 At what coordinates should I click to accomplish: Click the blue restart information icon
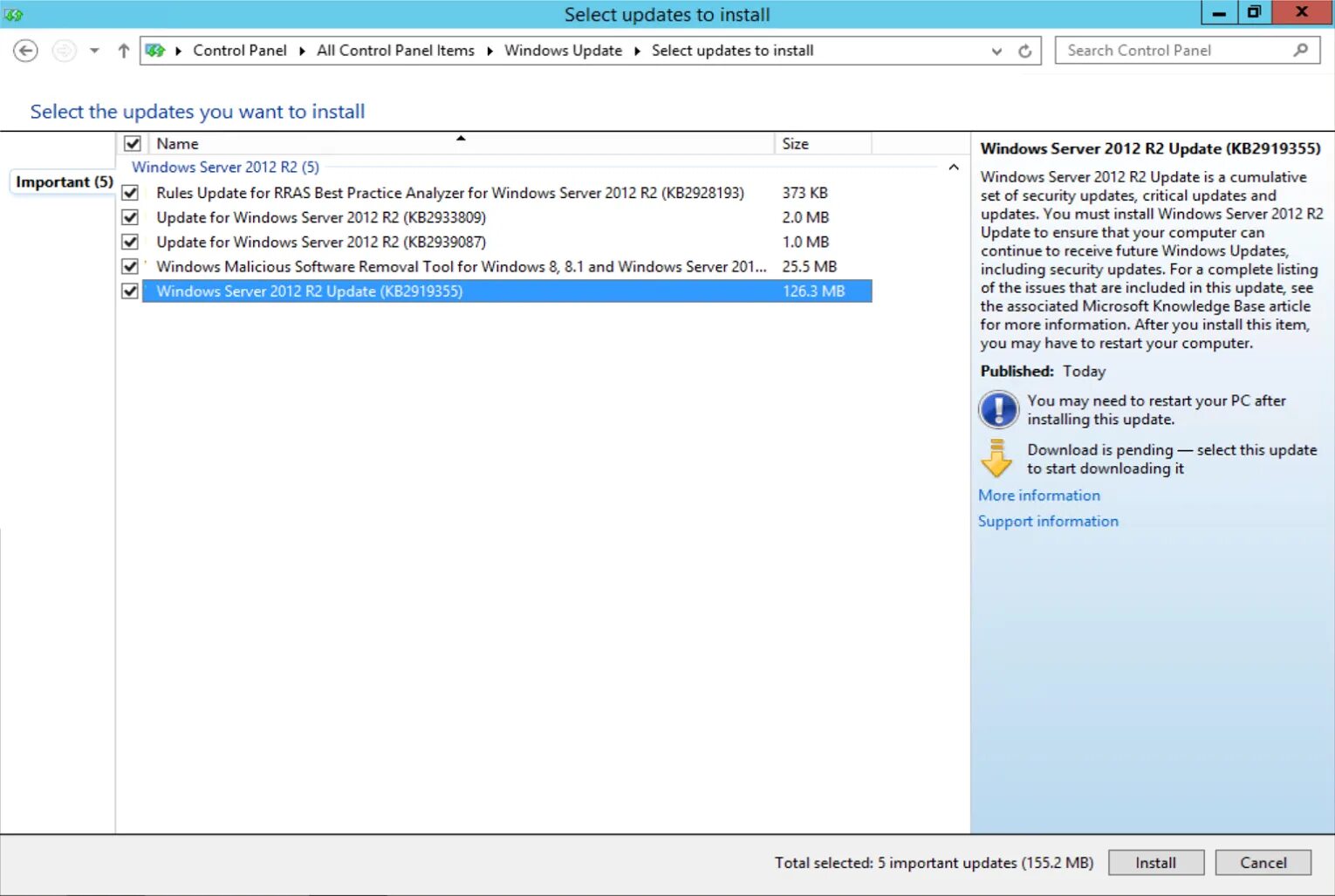pyautogui.click(x=998, y=409)
